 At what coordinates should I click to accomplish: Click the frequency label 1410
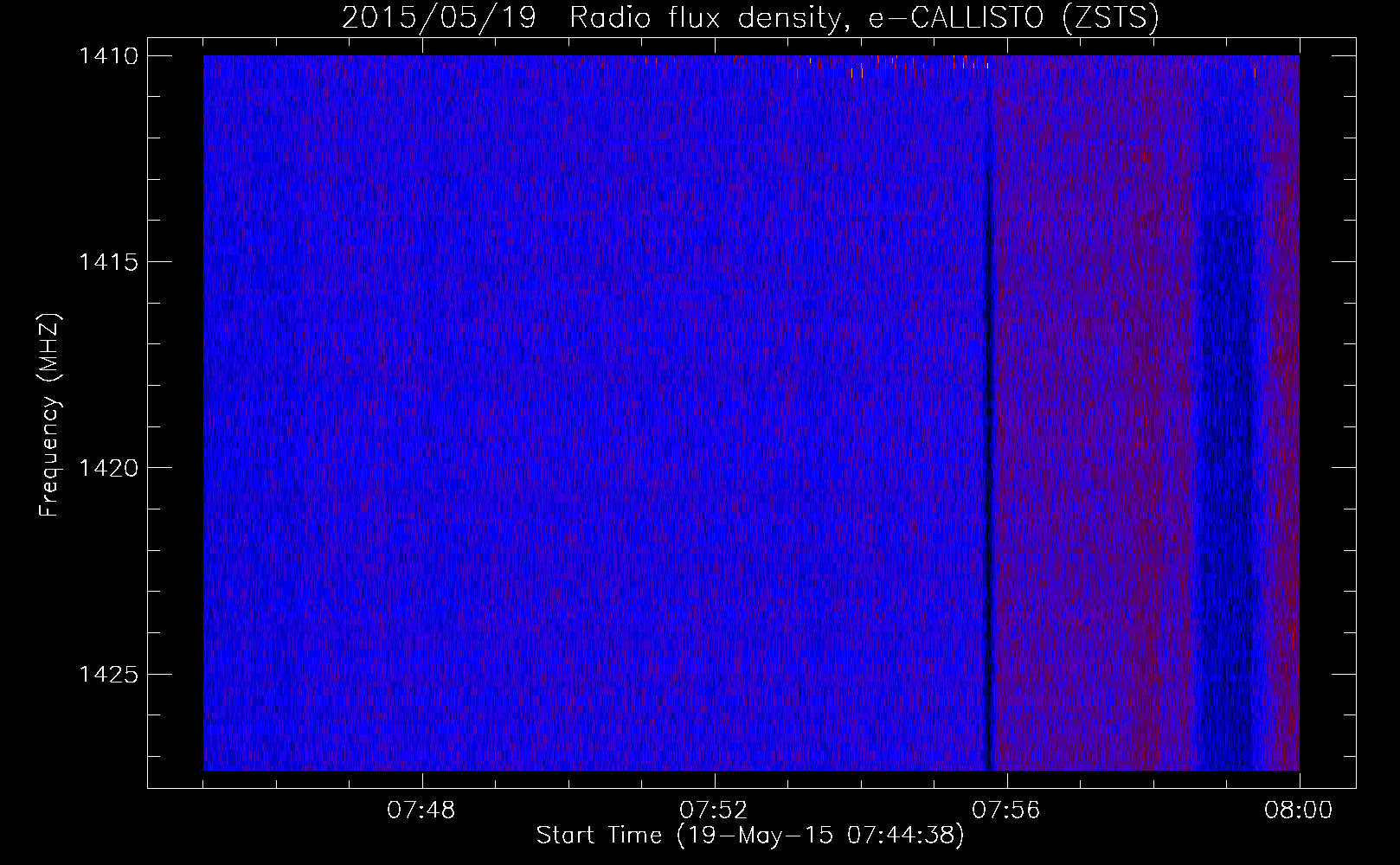[x=108, y=56]
